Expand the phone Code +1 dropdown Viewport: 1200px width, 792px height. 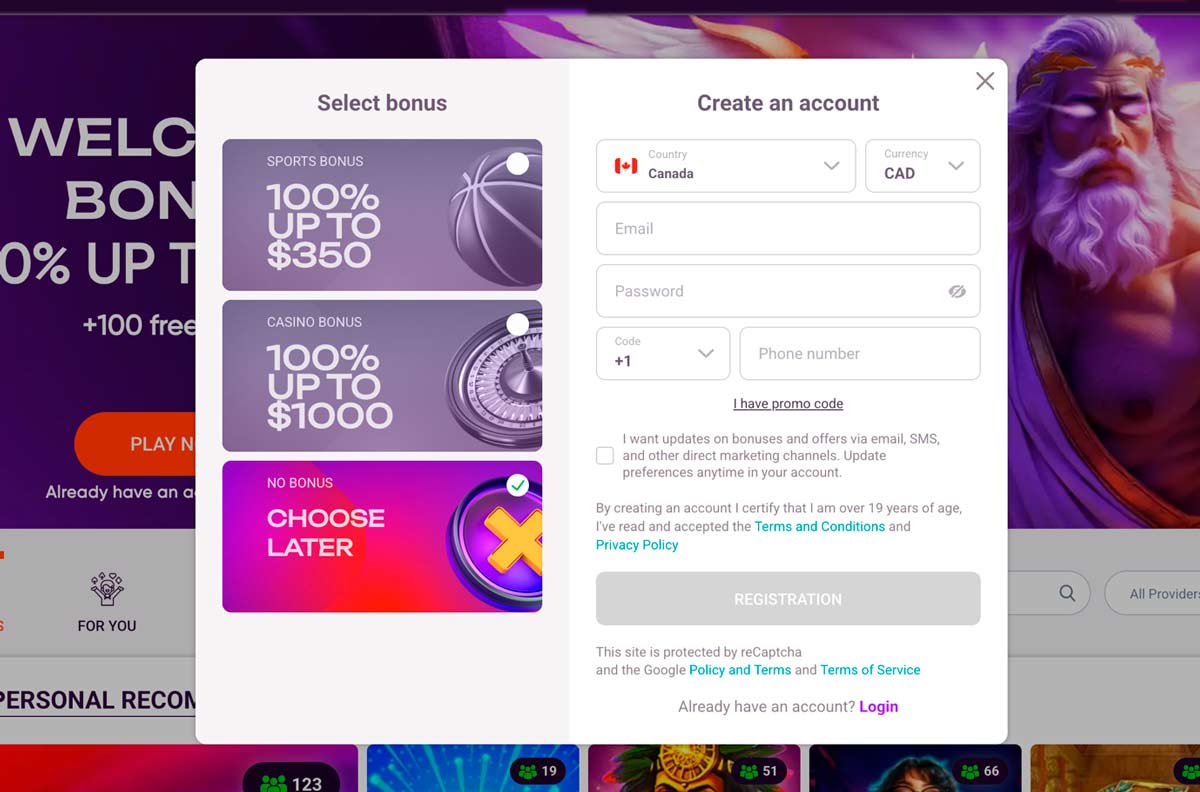pos(663,353)
